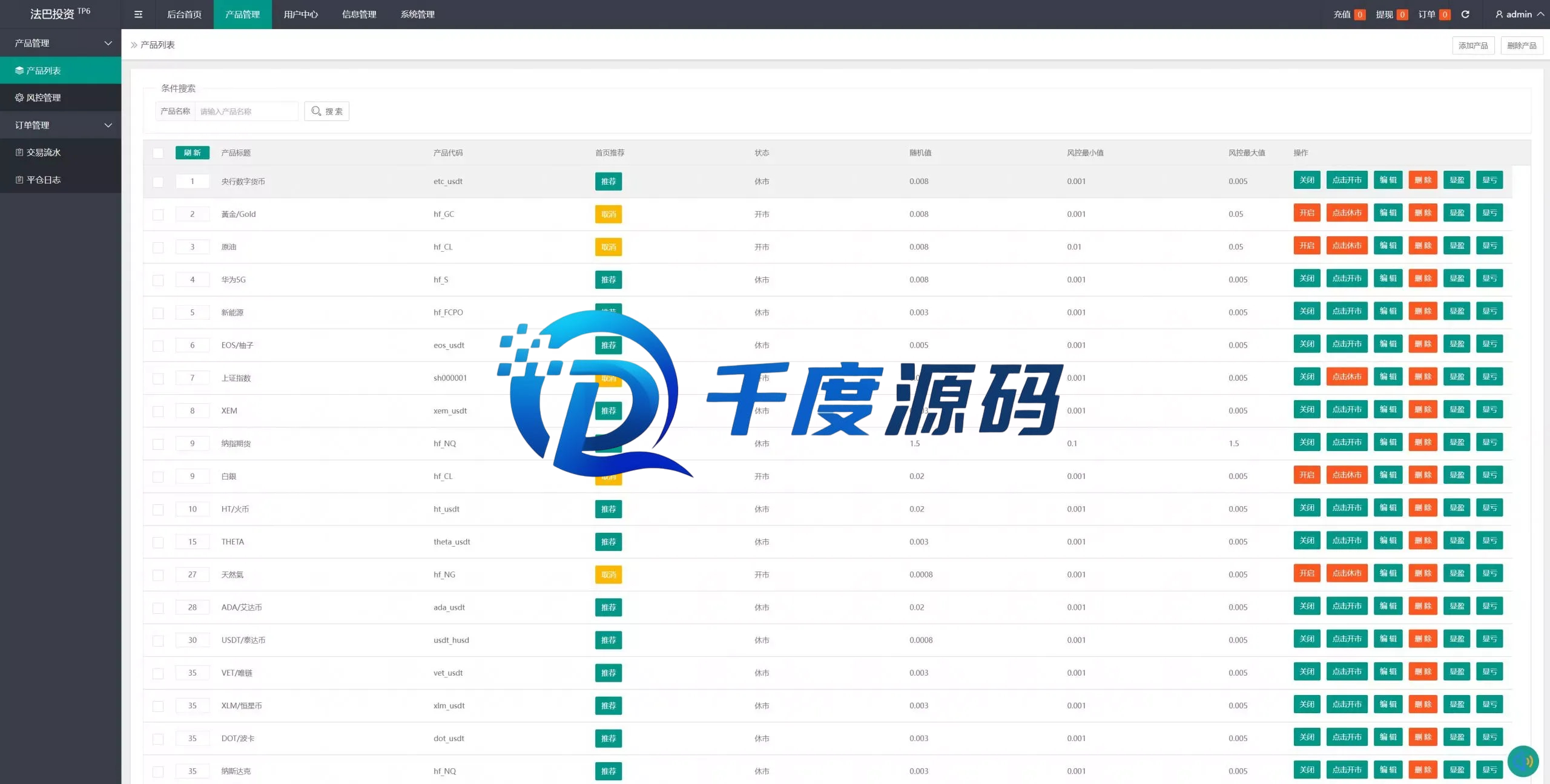The image size is (1550, 784).
Task: Click 开启 for 天然氣
Action: 1307,573
